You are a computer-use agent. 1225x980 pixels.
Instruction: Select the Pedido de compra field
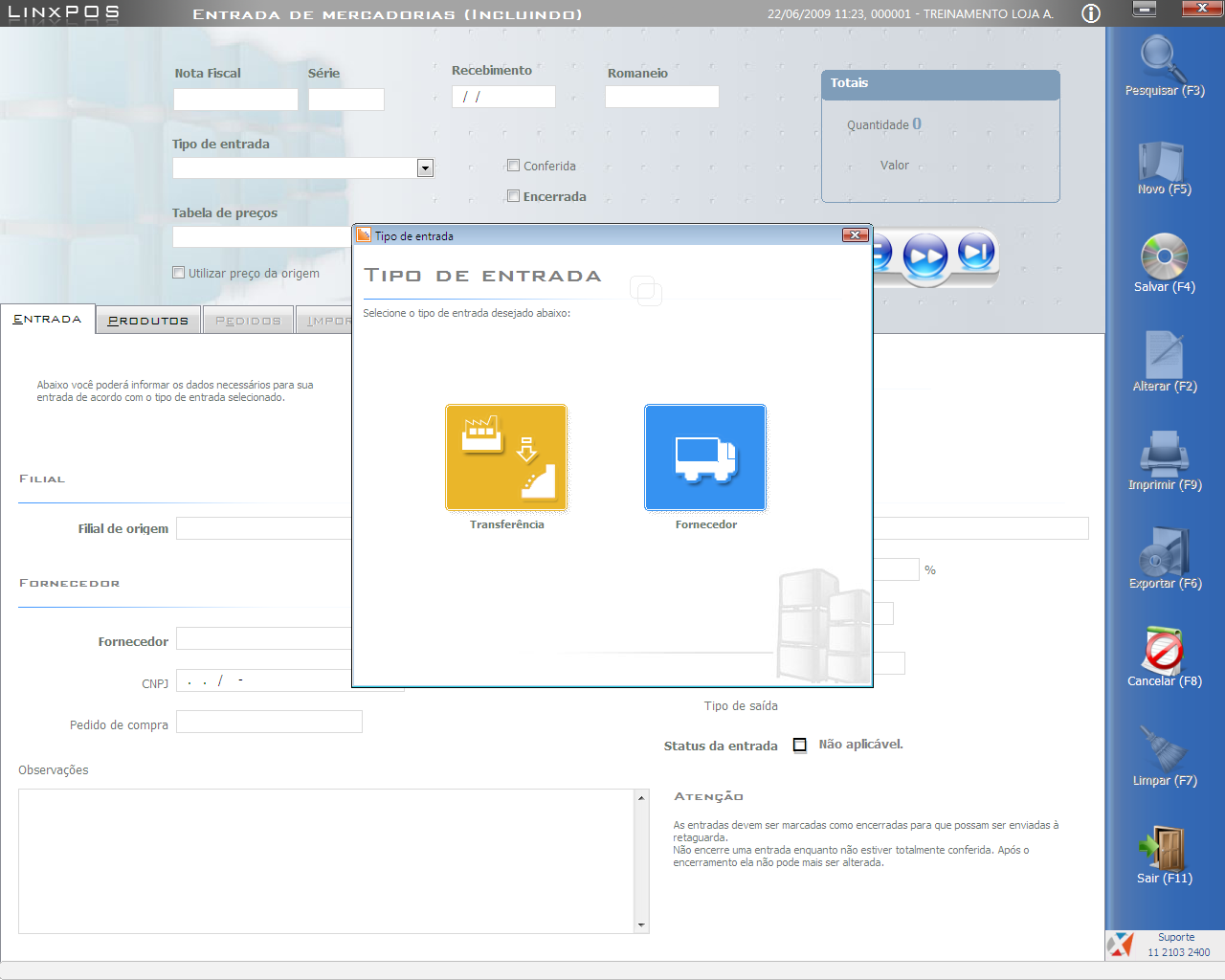269,722
